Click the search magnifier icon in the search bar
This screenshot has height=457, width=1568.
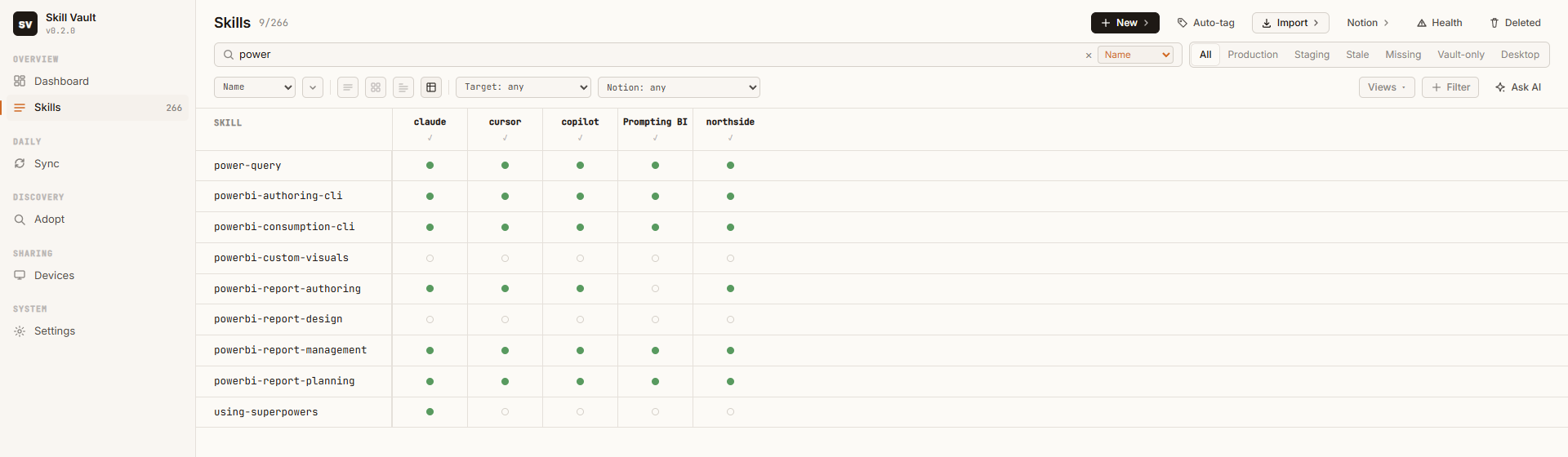(x=229, y=55)
